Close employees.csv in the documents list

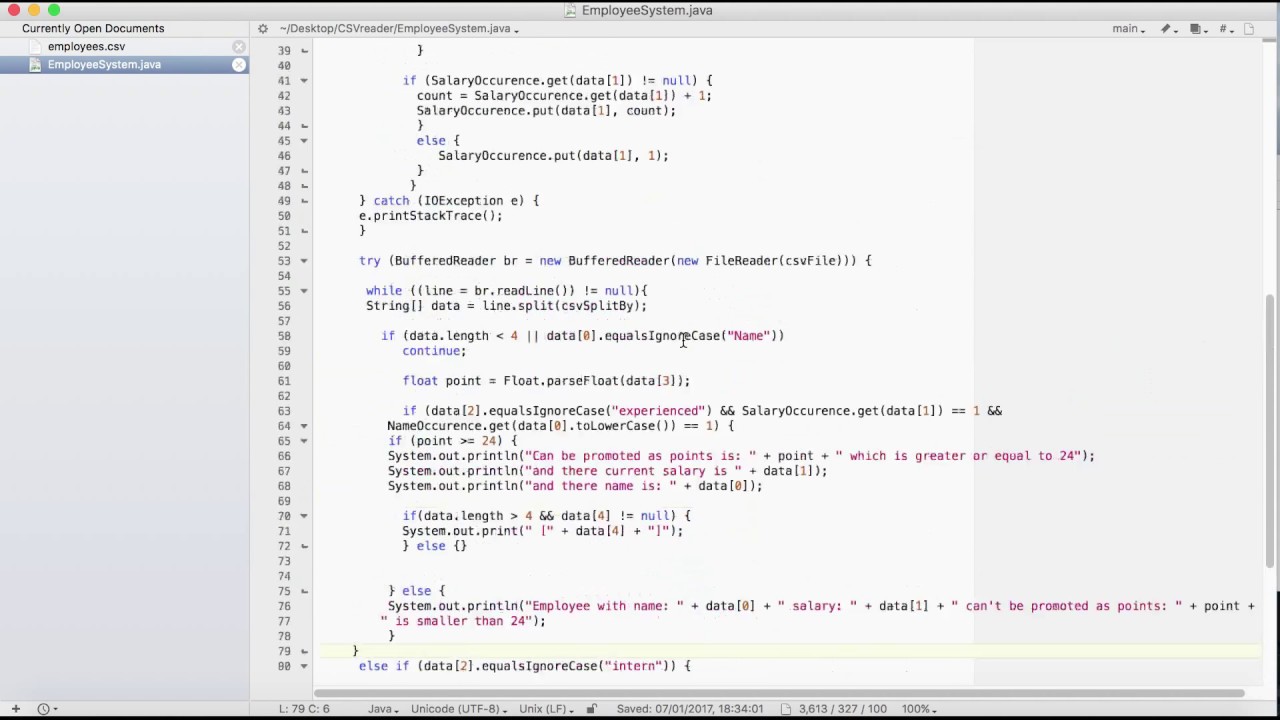(x=239, y=47)
